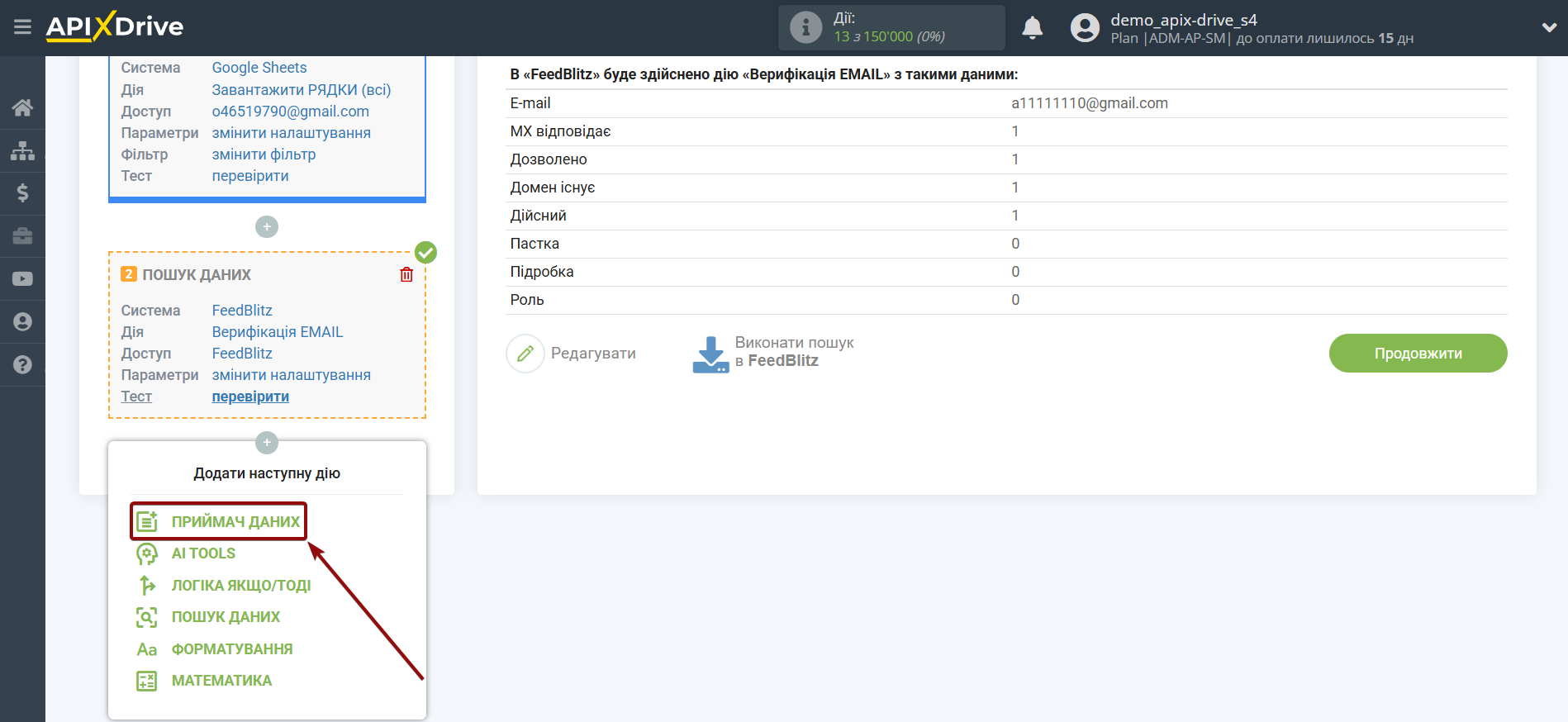Click the a11111110@gmail.com value

pyautogui.click(x=1090, y=103)
